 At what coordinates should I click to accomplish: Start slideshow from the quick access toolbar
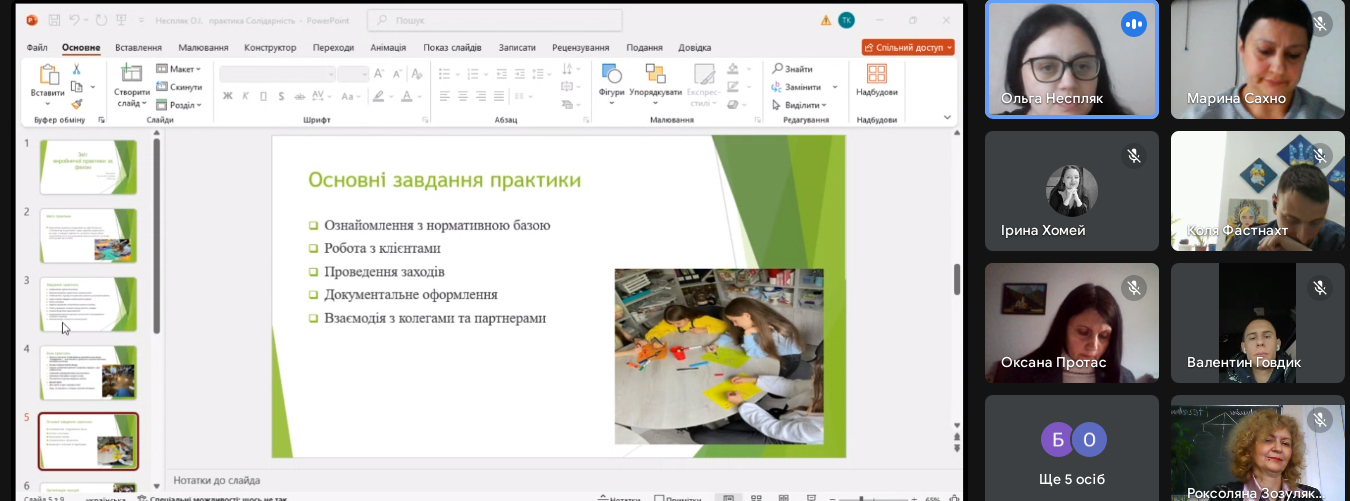coord(121,20)
